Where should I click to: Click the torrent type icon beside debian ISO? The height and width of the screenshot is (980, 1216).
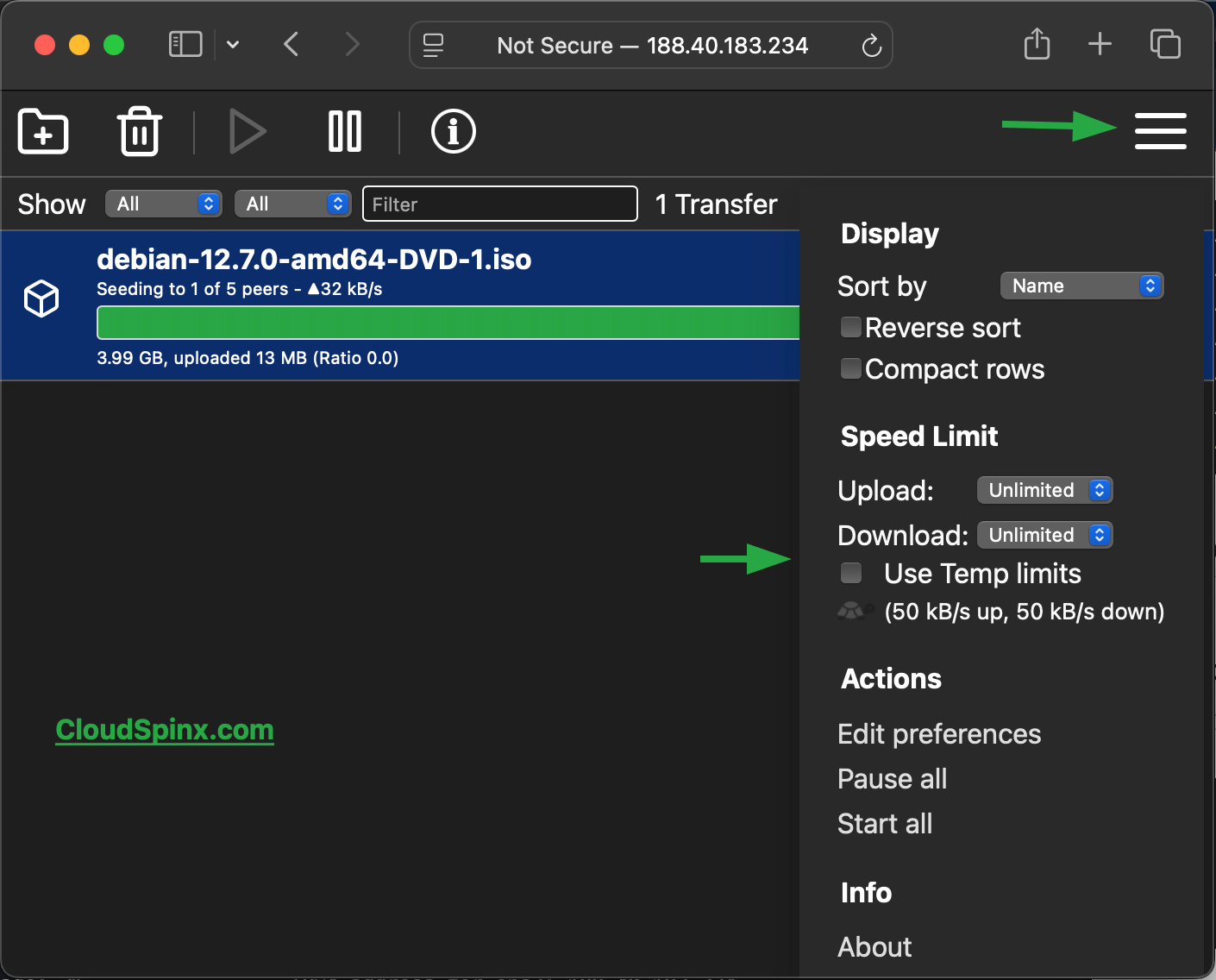(41, 298)
